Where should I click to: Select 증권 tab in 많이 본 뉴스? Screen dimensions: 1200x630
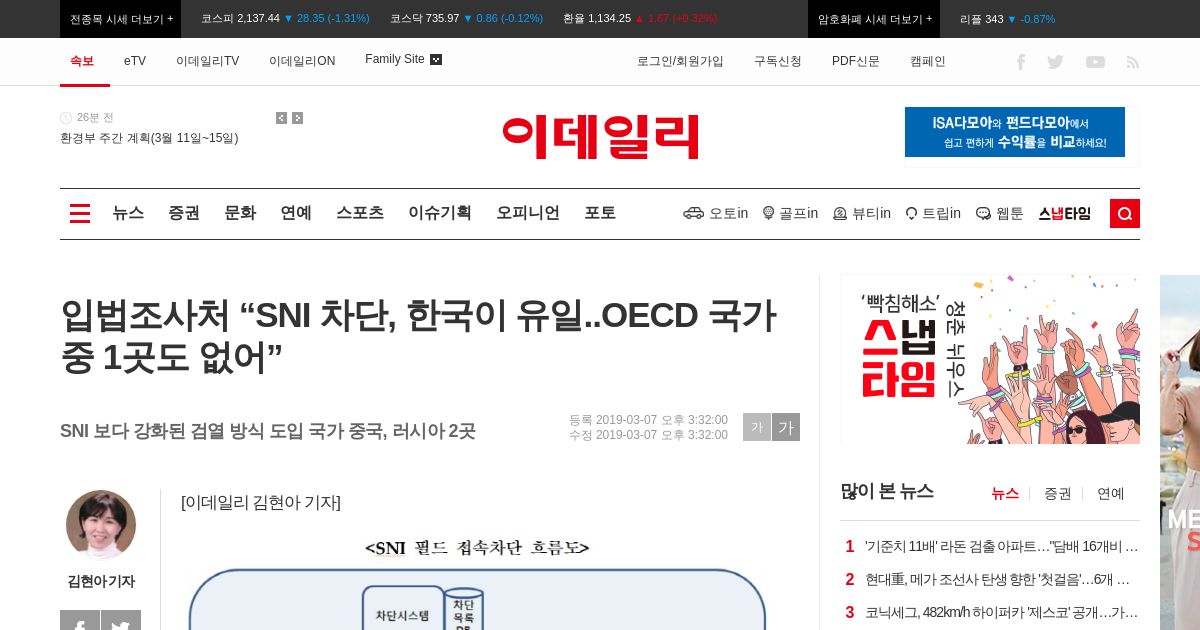point(1058,493)
